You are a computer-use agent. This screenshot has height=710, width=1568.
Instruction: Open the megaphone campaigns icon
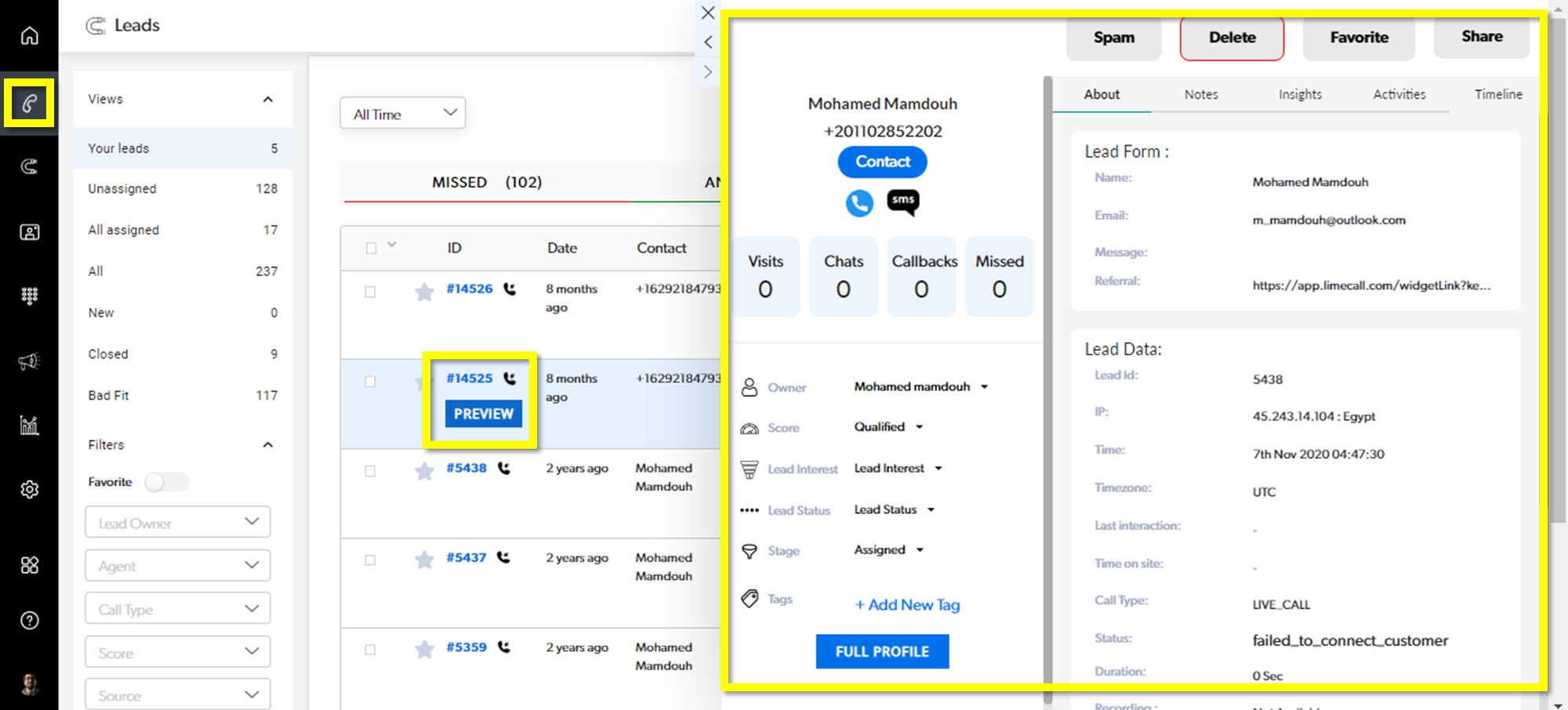pyautogui.click(x=29, y=361)
